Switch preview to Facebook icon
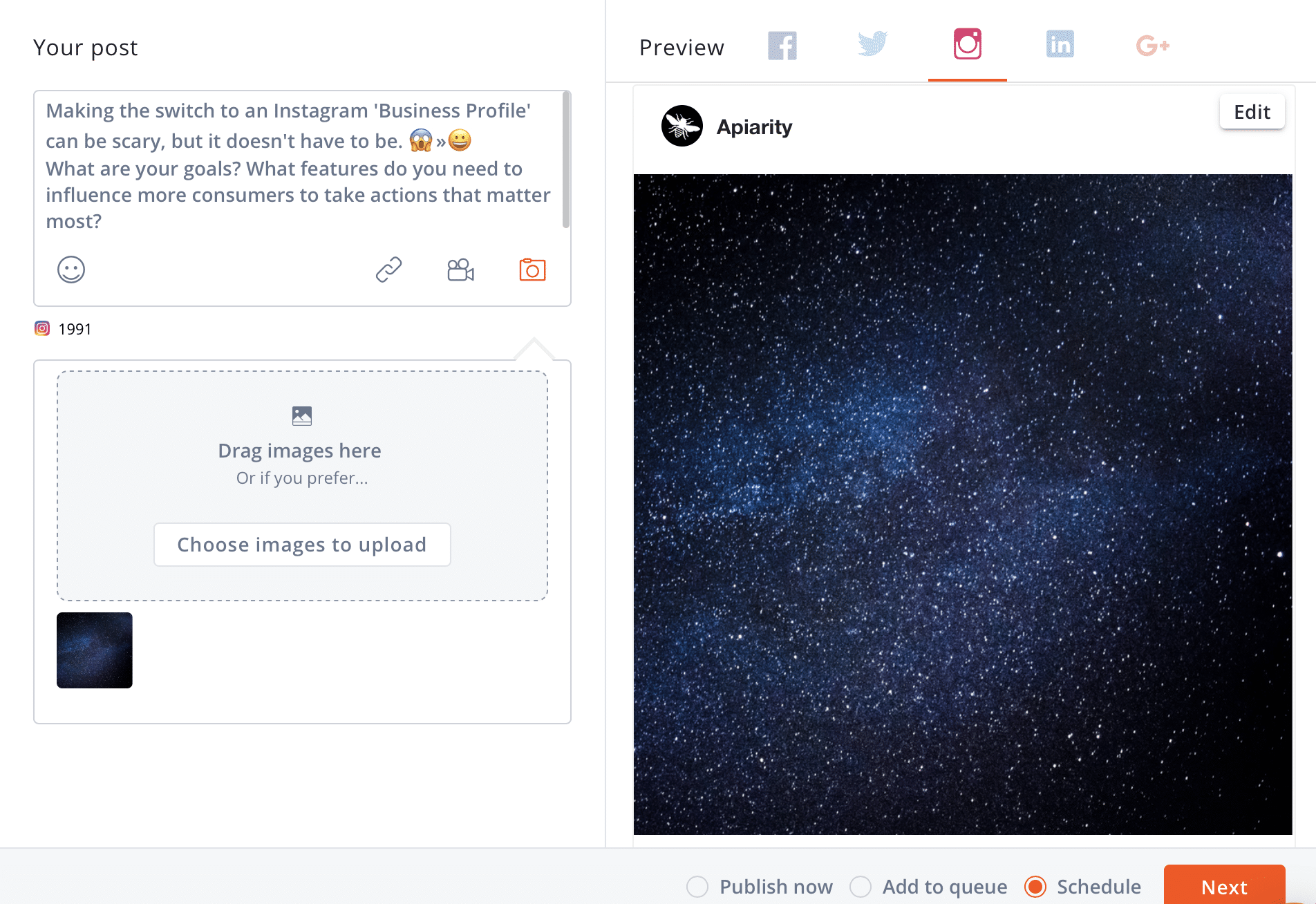Image resolution: width=1316 pixels, height=904 pixels. point(782,46)
